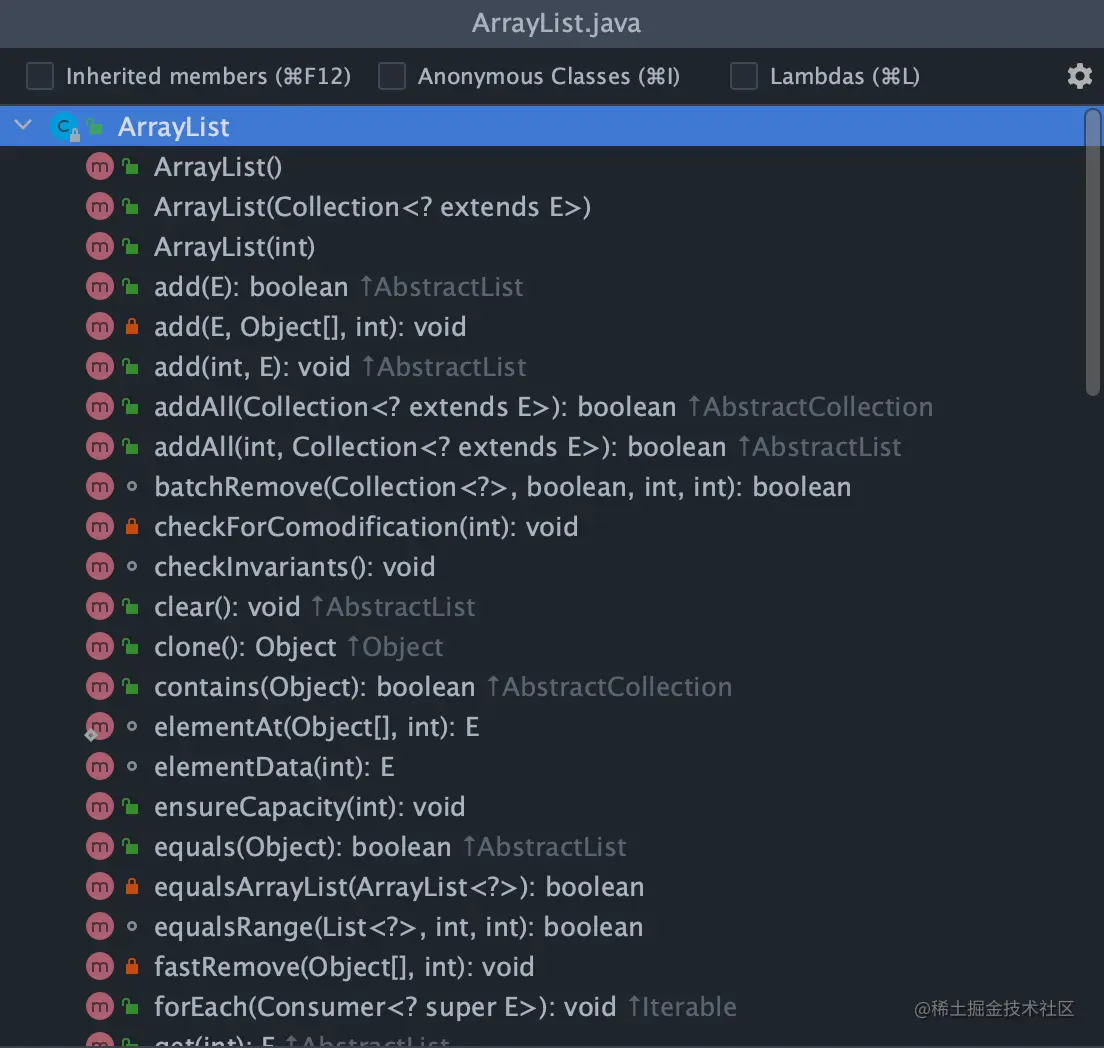This screenshot has width=1104, height=1048.
Task: Select batchRemove(Collection<?>, boolean, int, int)
Action: tap(502, 487)
